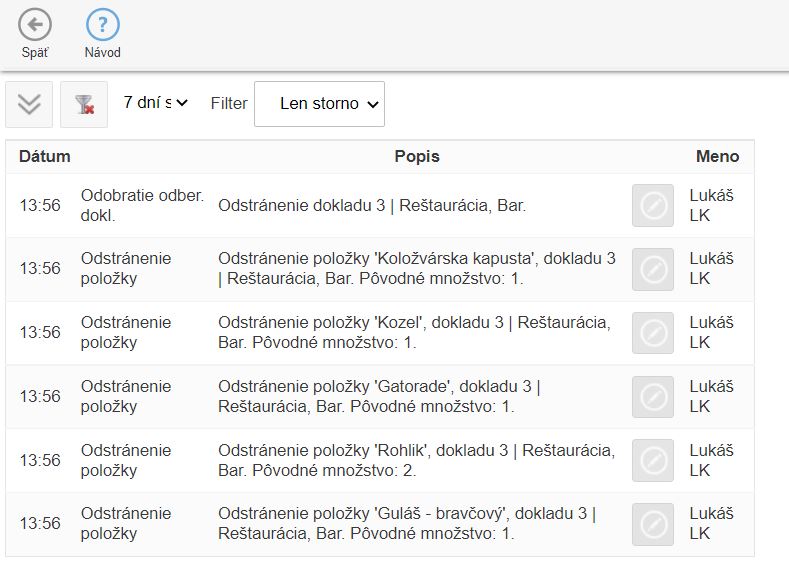Click edit icon for 'Guláš - bravčový' row
The image size is (789, 573).
(653, 524)
